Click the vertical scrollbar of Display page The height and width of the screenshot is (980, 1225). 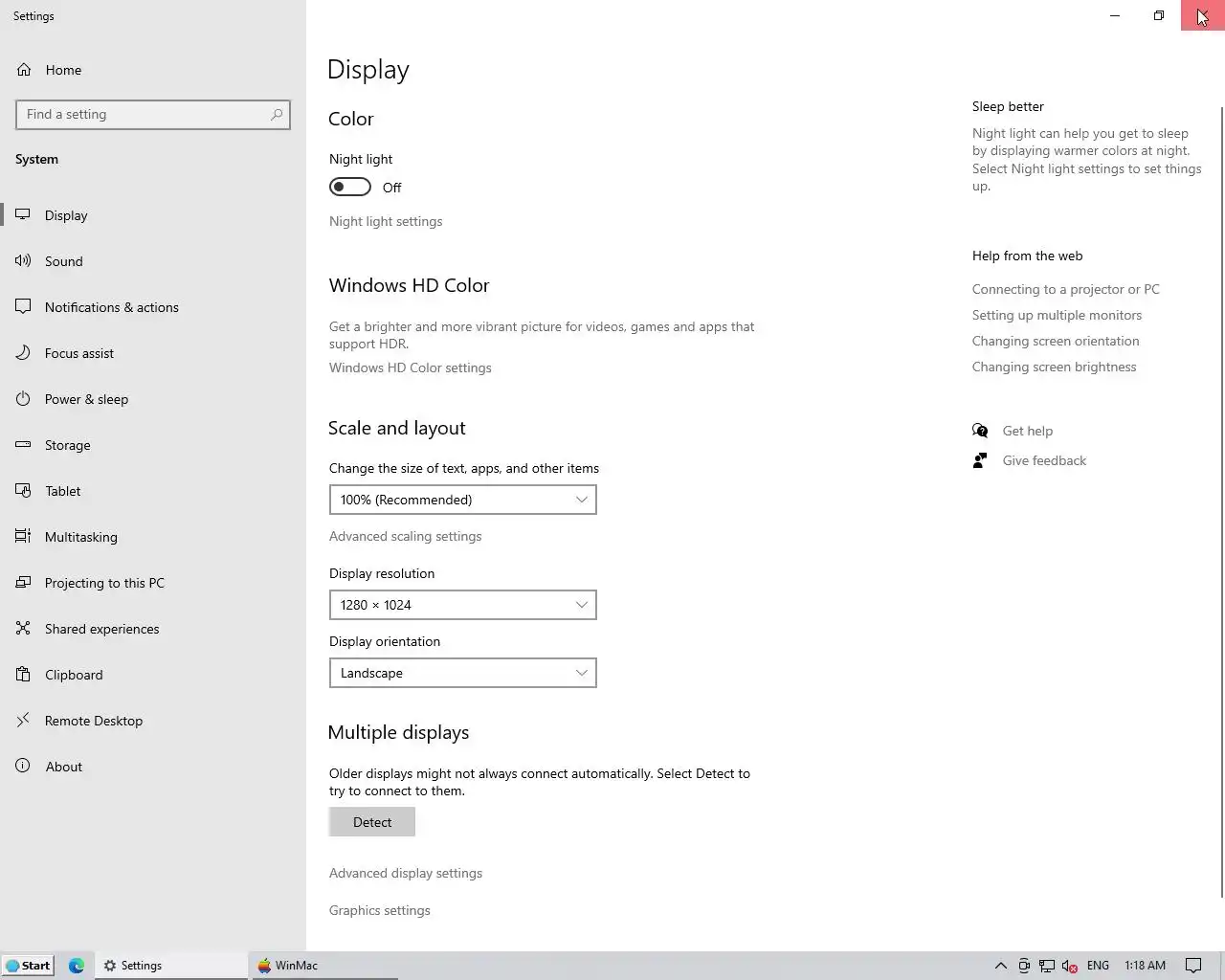(1221, 502)
